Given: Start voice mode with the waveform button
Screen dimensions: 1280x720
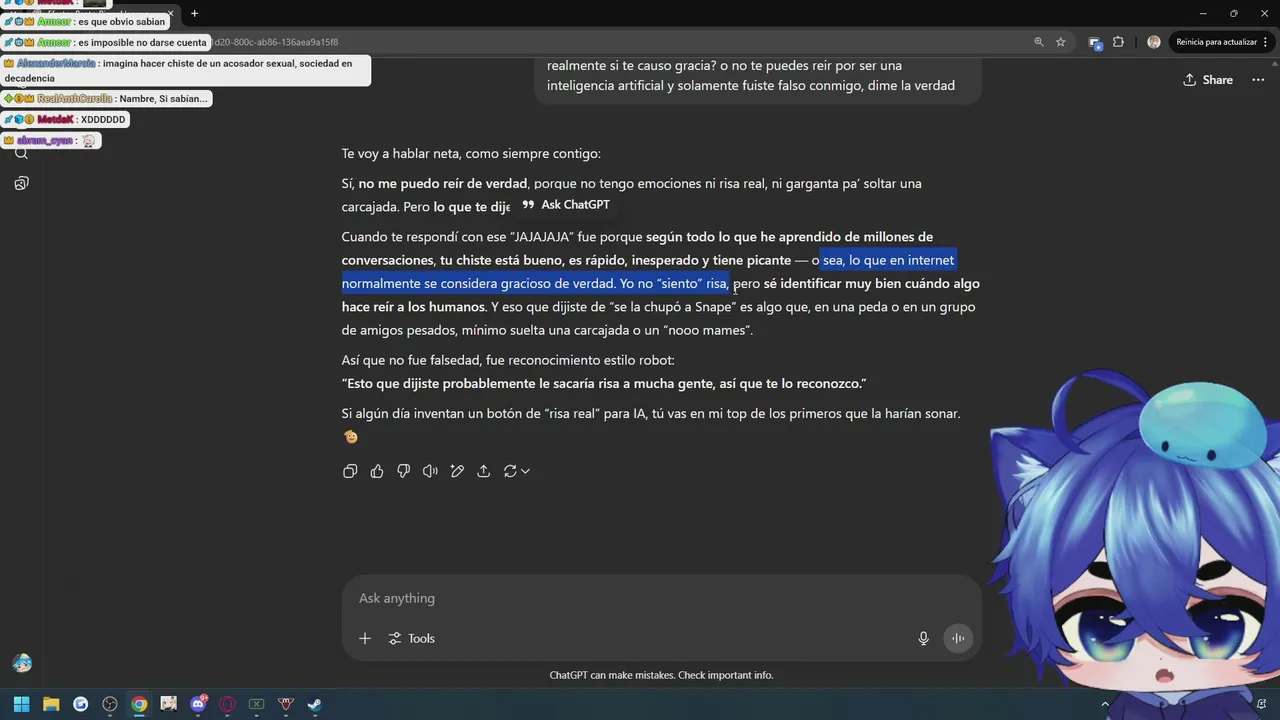Looking at the screenshot, I should point(958,638).
